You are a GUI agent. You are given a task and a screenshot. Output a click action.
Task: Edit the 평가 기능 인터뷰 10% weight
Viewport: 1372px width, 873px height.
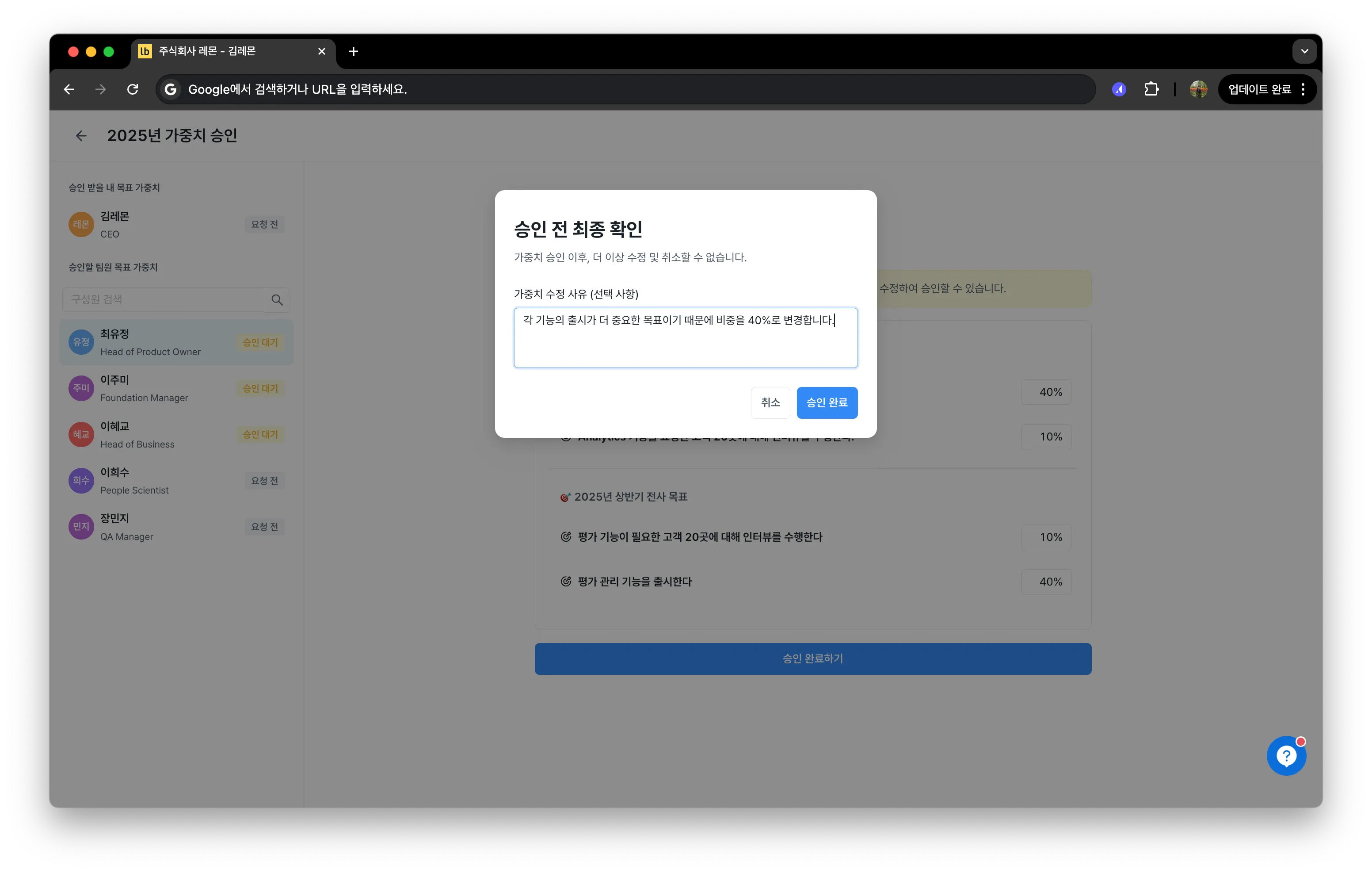[1046, 537]
